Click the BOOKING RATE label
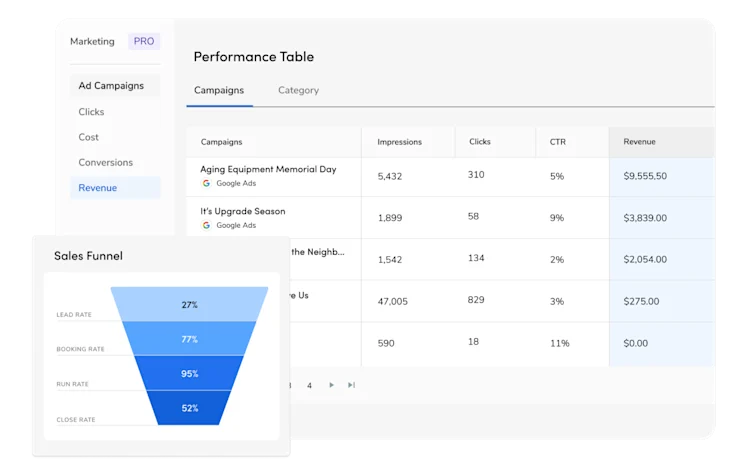 click(x=80, y=349)
